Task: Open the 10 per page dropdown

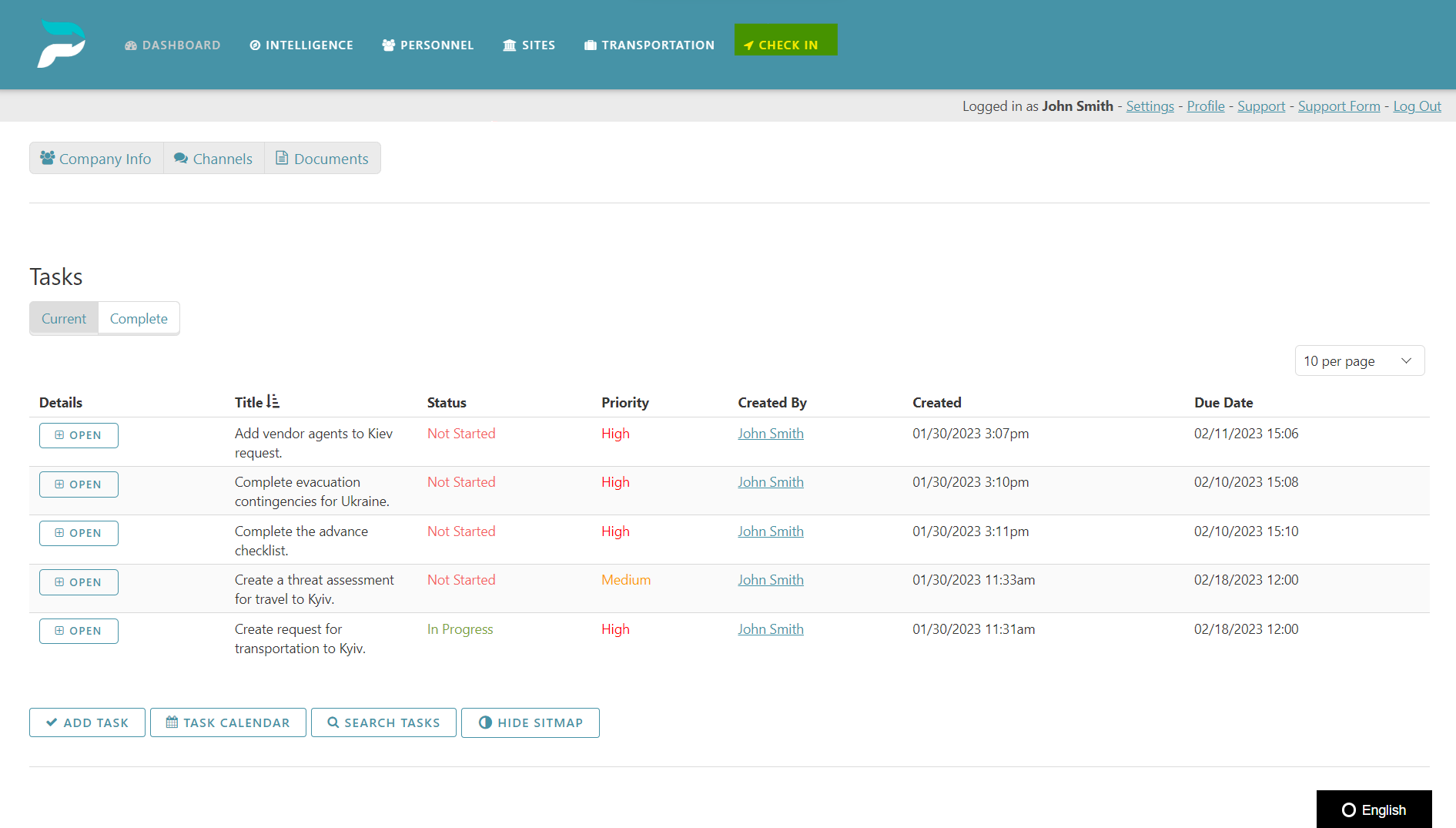Action: tap(1359, 360)
